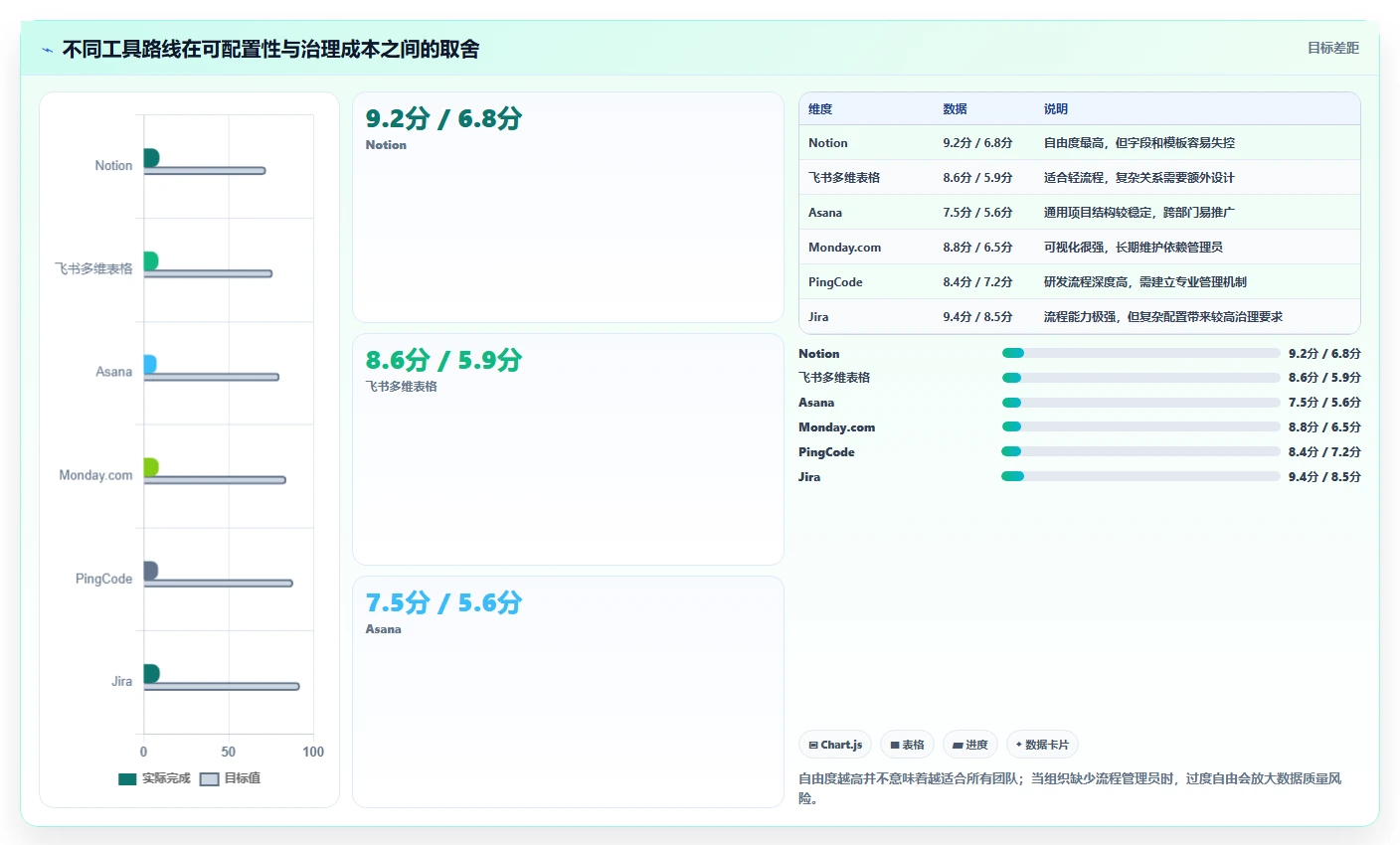The height and width of the screenshot is (845, 1400).
Task: Click the 50 tick on the chart axis
Action: 229,752
